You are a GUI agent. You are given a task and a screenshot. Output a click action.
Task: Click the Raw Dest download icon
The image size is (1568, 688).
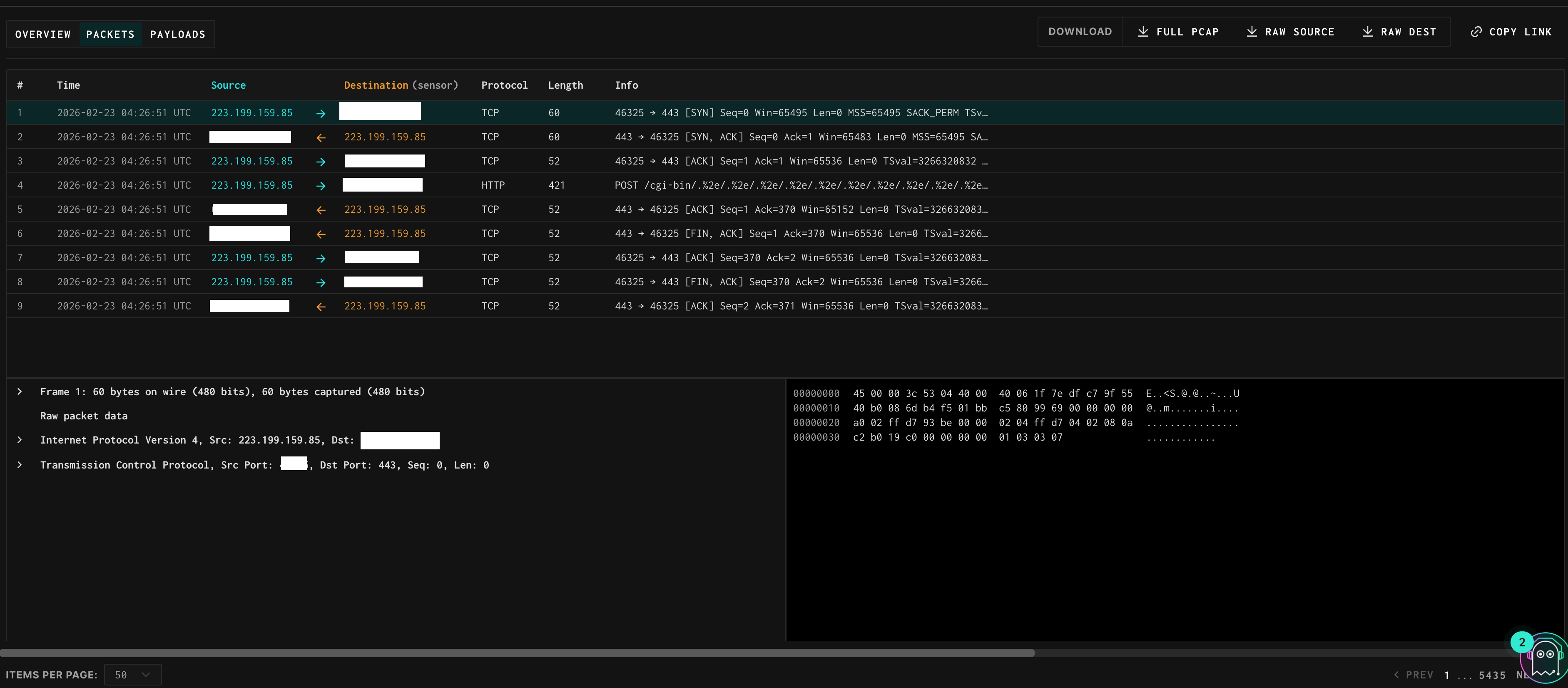point(1367,32)
